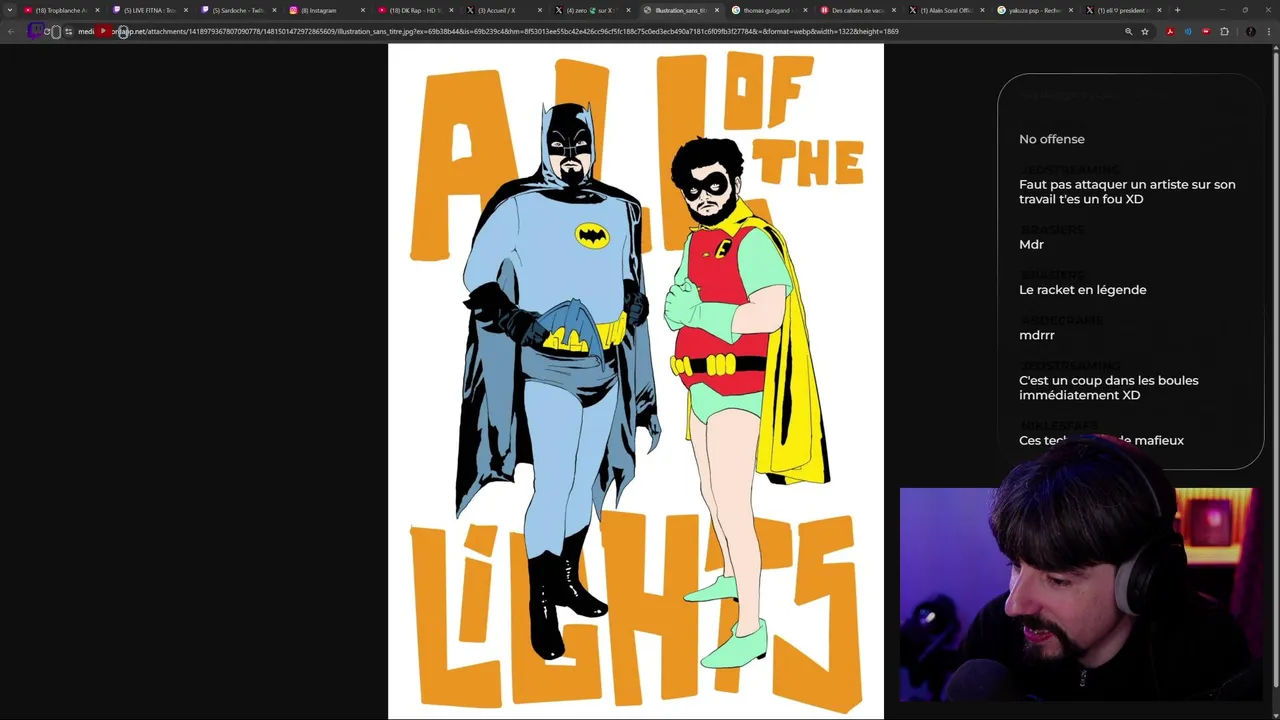Image resolution: width=1280 pixels, height=720 pixels.
Task: Close the Illustration_sans_titre tab
Action: [x=717, y=10]
